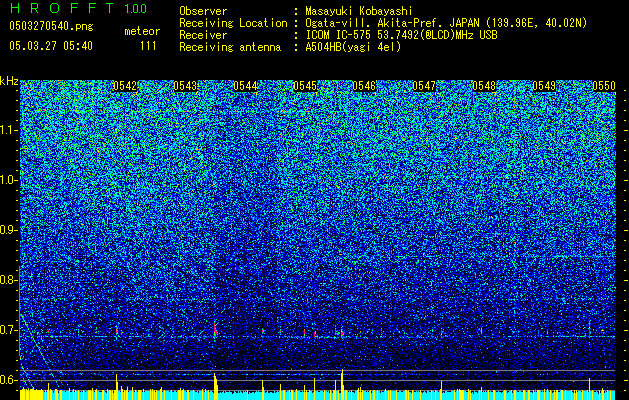The width and height of the screenshot is (629, 400).
Task: Click the date stamp 05.03.27 05:40
Action: coord(51,46)
